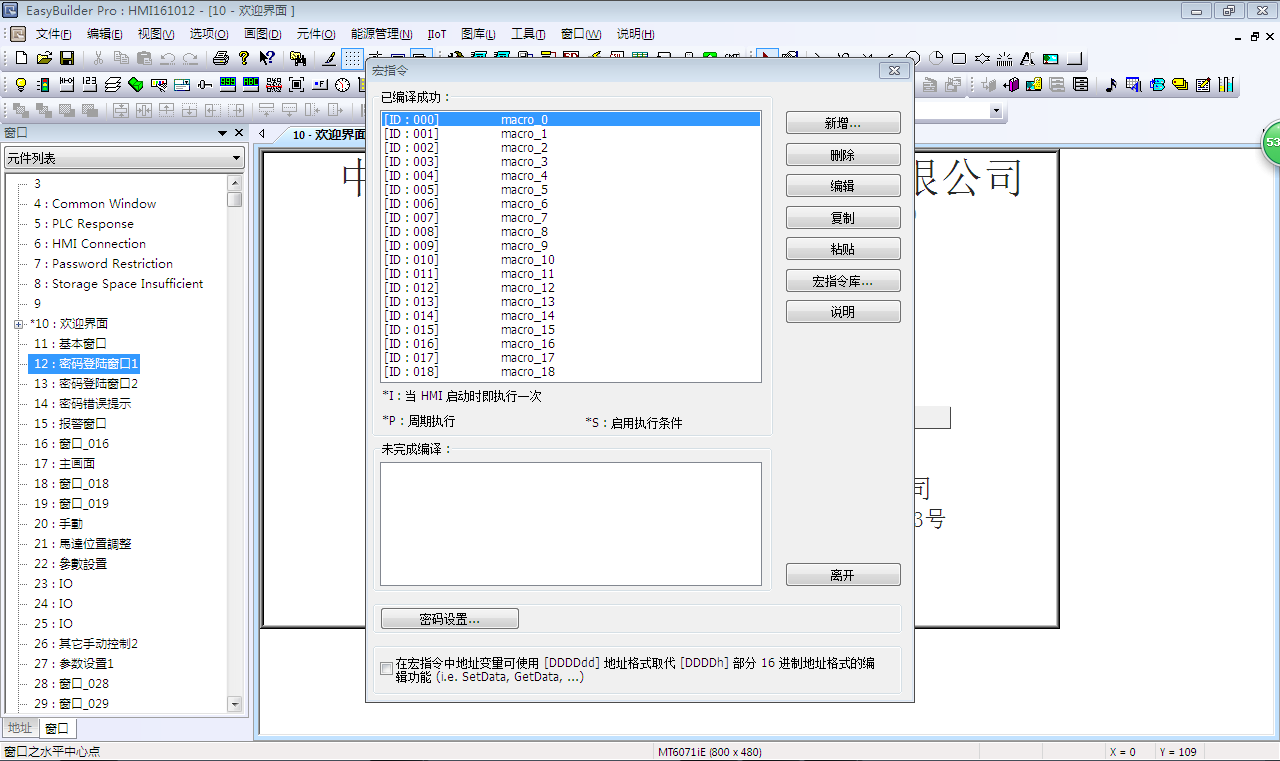Select the word lamp traffic light icon
Image resolution: width=1280 pixels, height=761 pixels.
[x=43, y=85]
